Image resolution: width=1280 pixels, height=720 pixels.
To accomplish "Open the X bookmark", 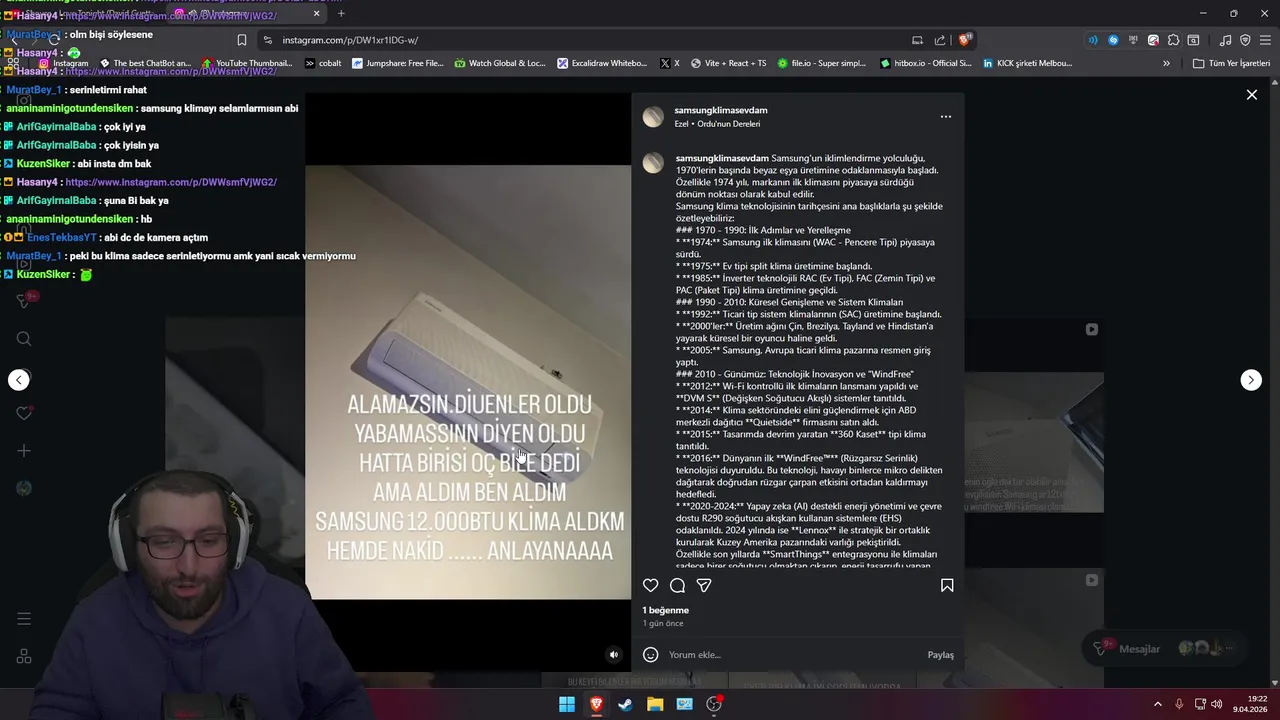I will tap(670, 63).
